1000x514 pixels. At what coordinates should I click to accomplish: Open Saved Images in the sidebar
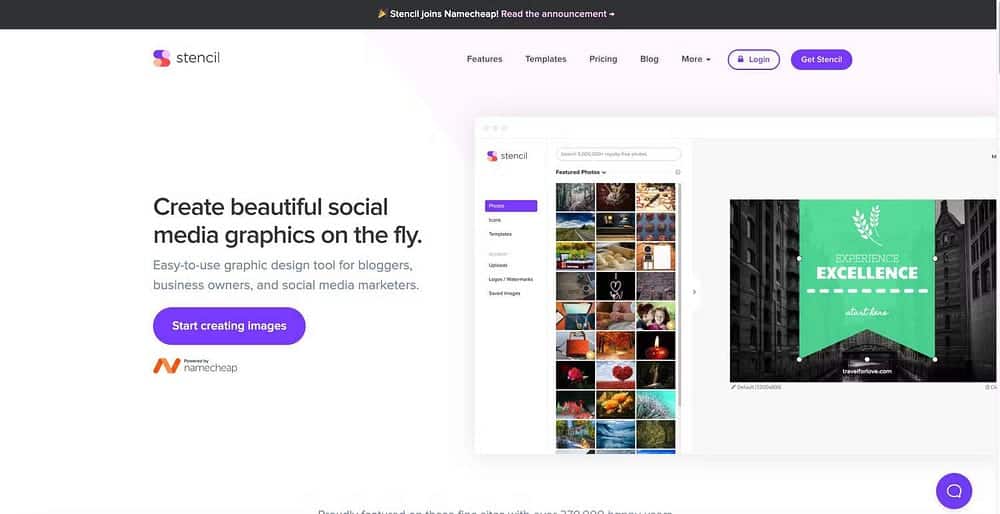click(504, 293)
